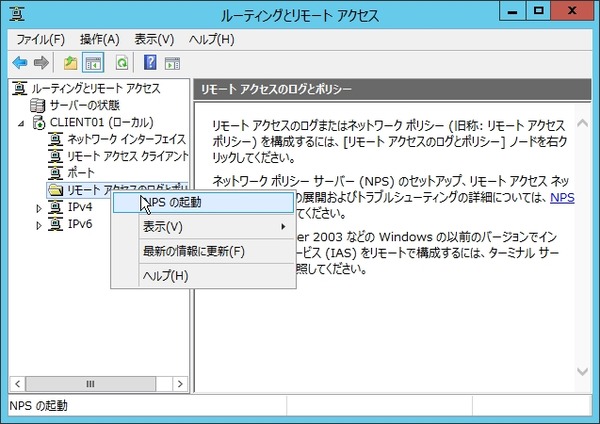The image size is (600, 424).
Task: Click the IPv4 node icon
Action: [55, 207]
